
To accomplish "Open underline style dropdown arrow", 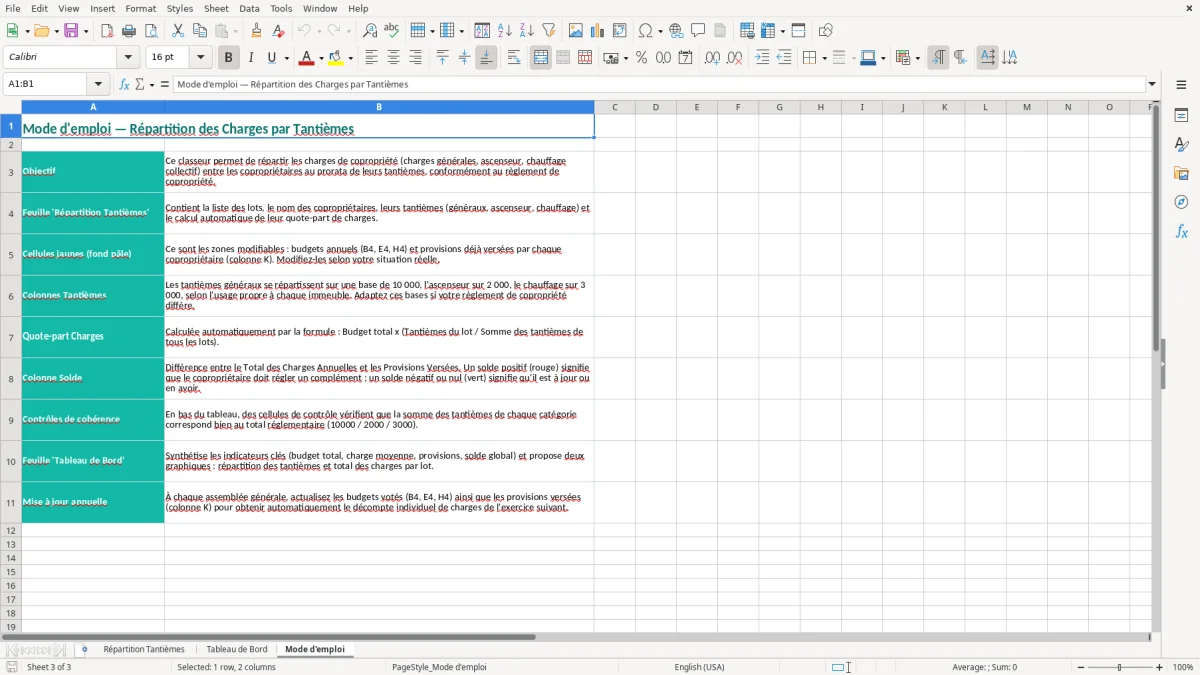I will click(x=286, y=58).
